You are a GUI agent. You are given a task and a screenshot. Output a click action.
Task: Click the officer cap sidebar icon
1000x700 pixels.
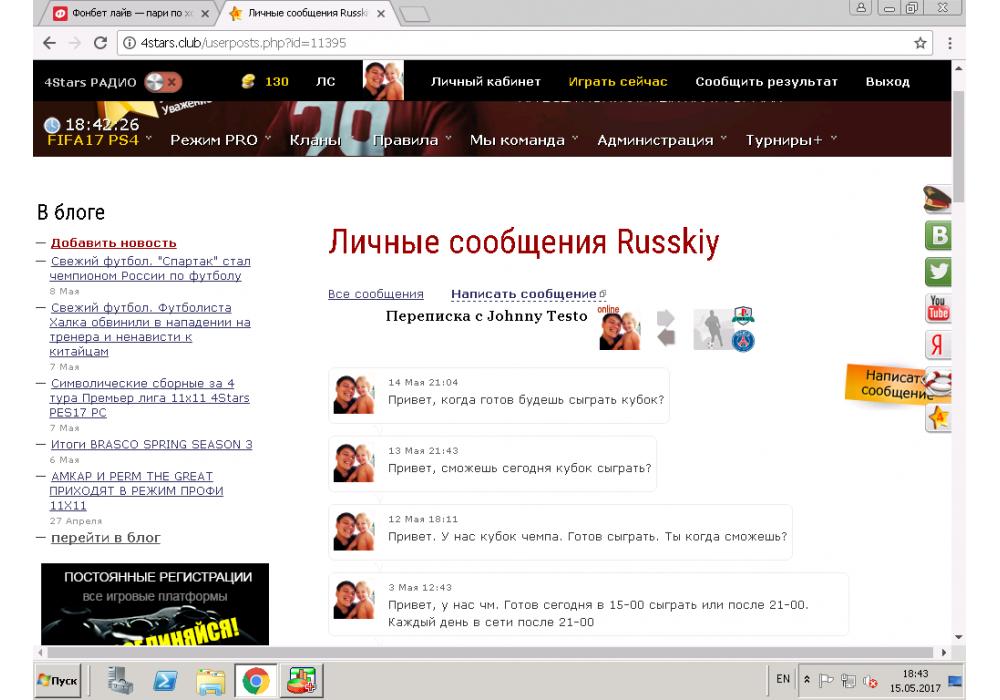[938, 200]
